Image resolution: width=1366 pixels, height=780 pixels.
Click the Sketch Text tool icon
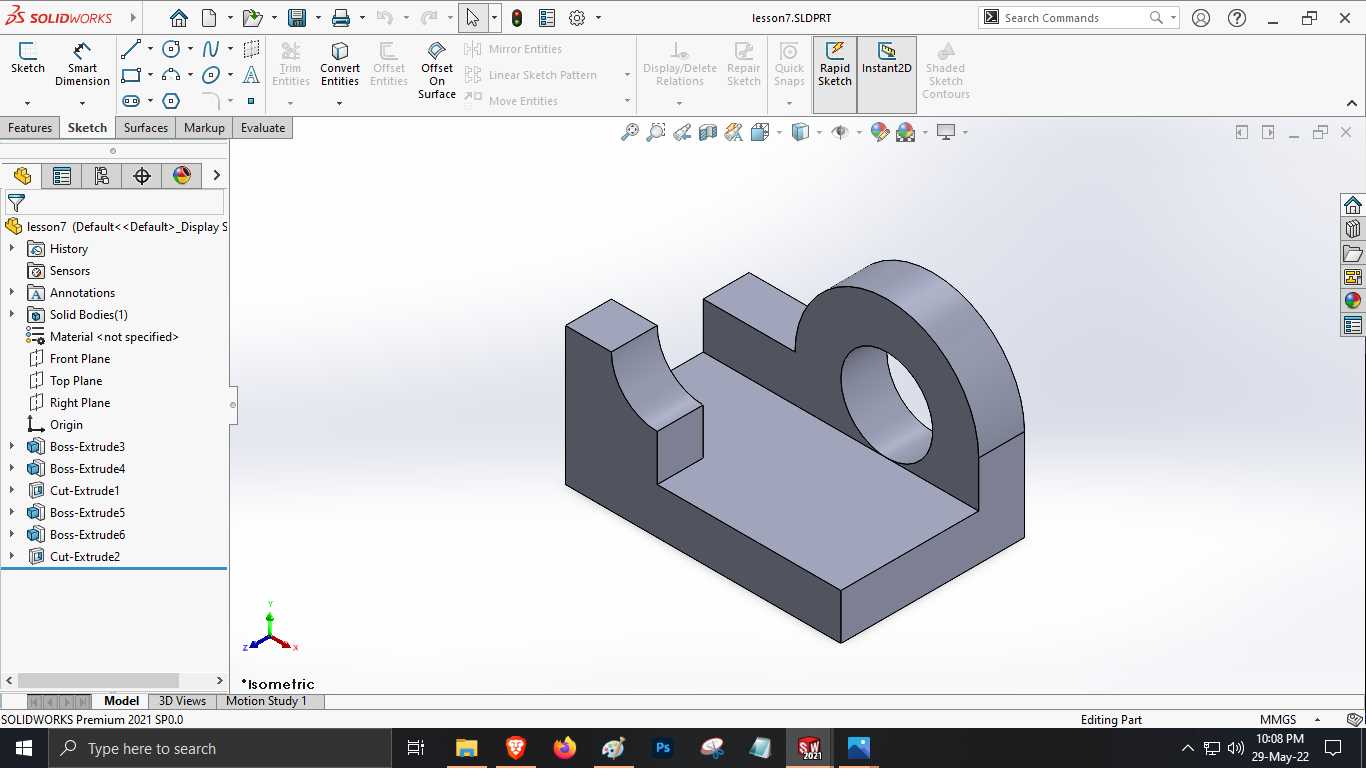pos(251,75)
